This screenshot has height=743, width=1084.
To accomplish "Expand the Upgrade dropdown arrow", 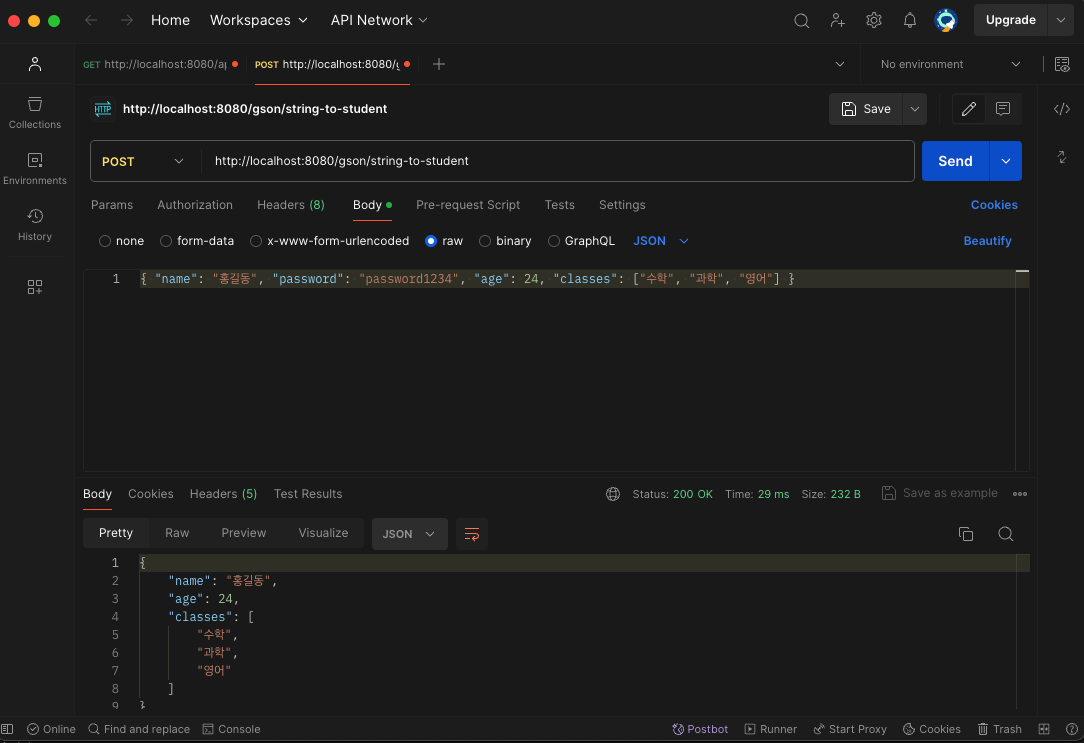I will pyautogui.click(x=1060, y=20).
